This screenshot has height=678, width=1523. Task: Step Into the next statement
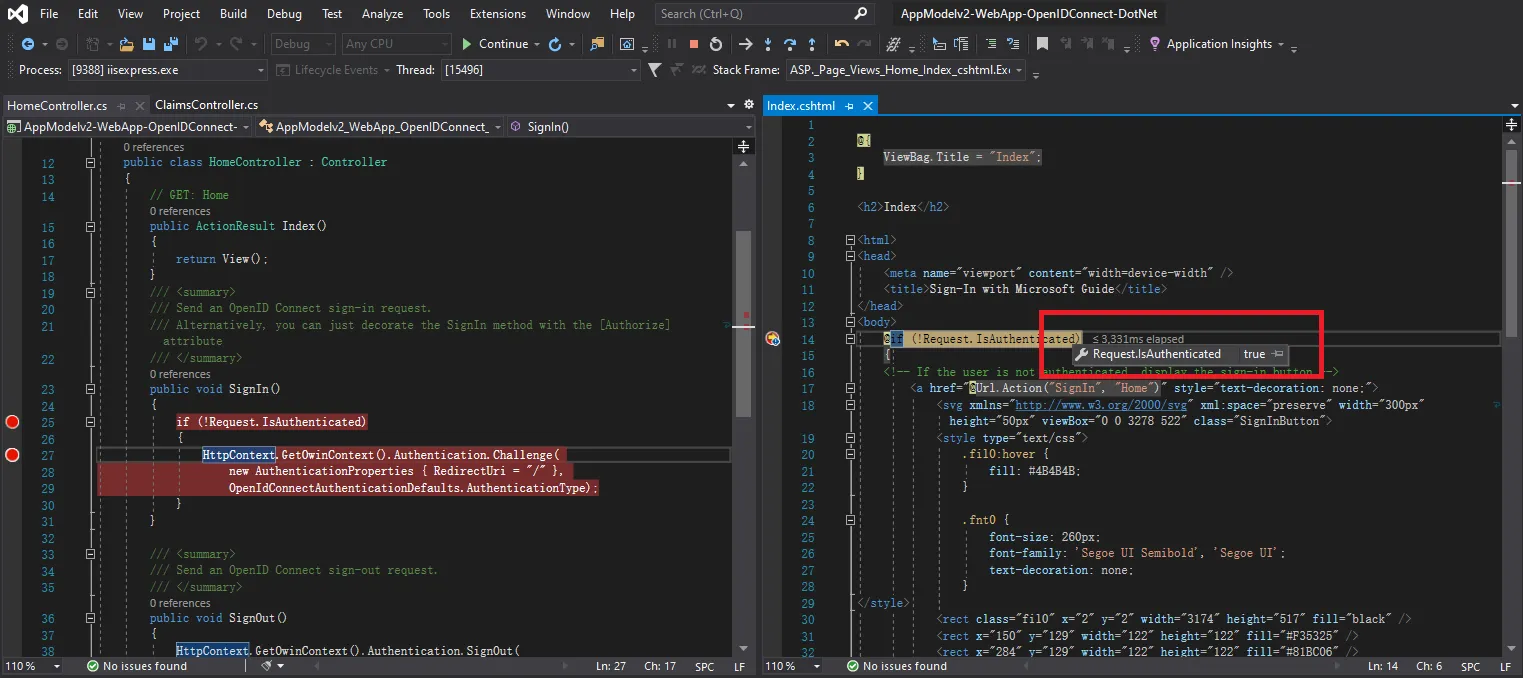pyautogui.click(x=767, y=44)
